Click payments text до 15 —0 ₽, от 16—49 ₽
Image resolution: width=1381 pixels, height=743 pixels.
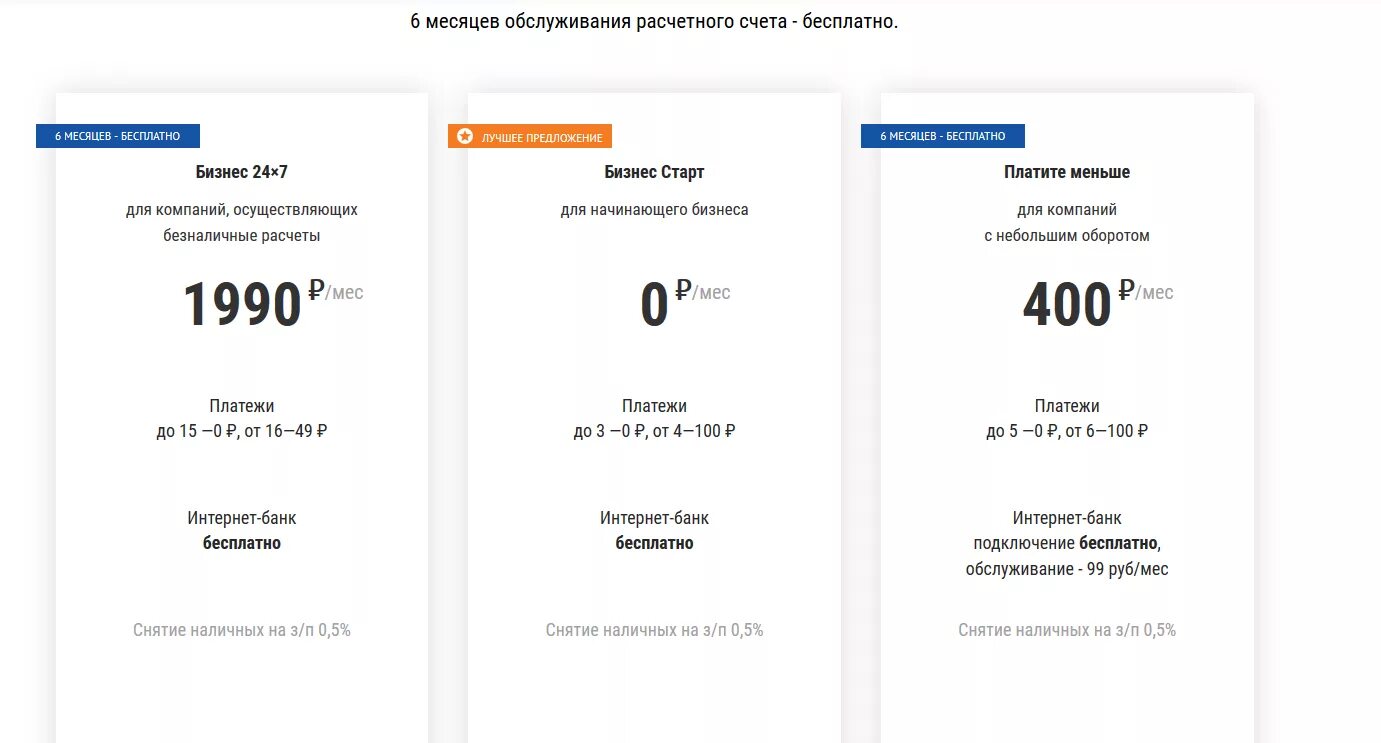click(242, 432)
